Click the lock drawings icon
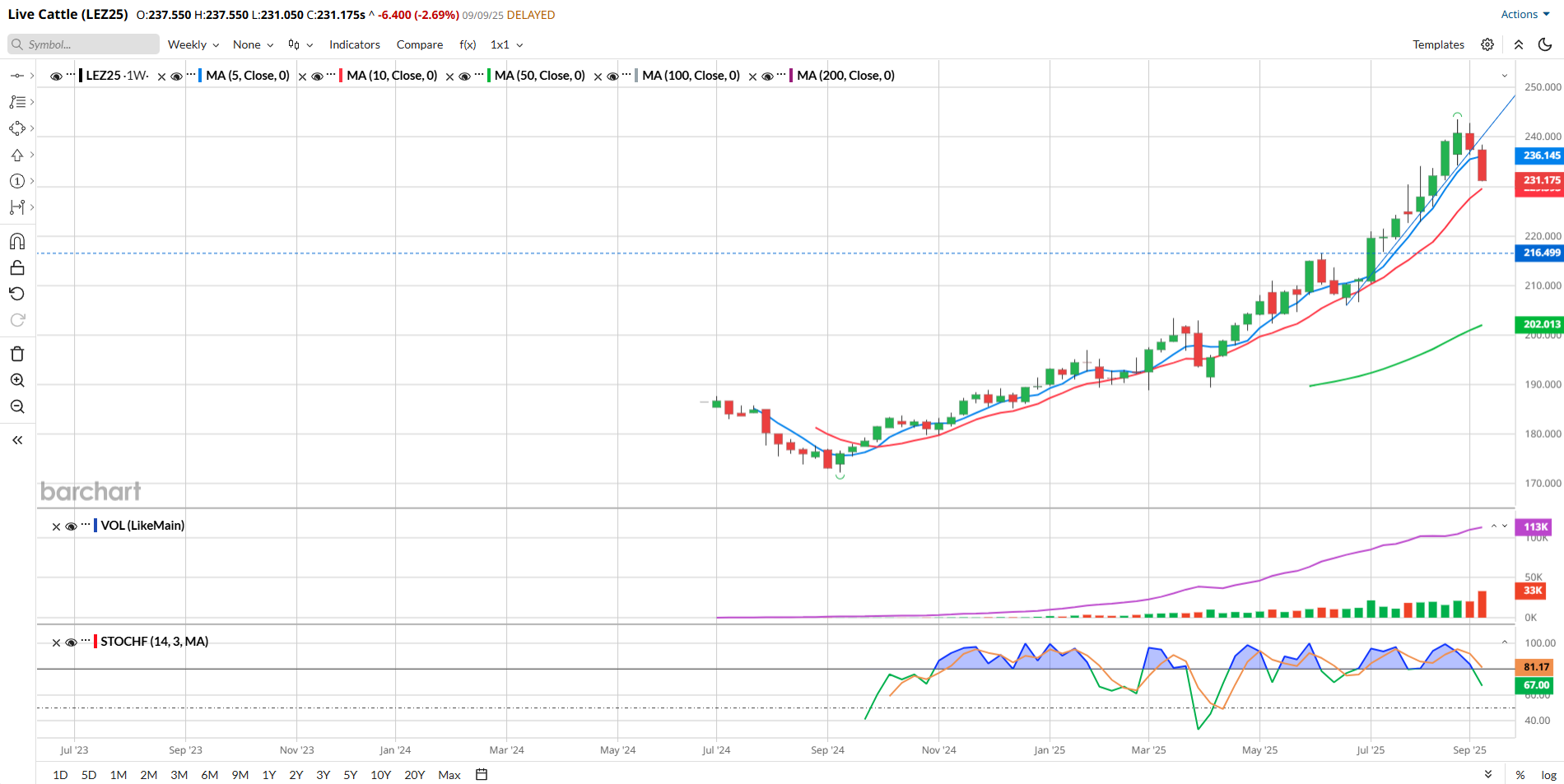 17,267
